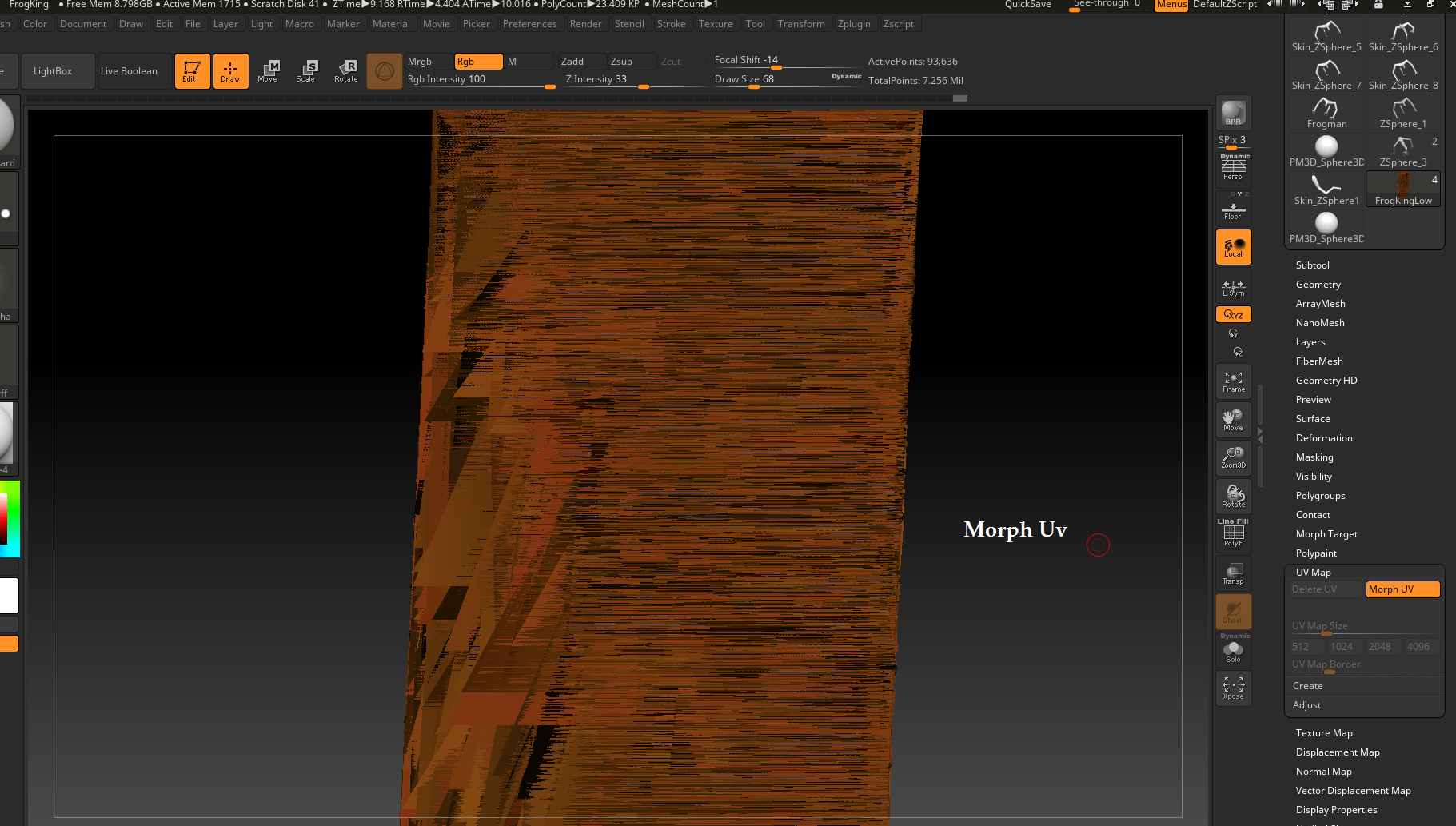Click the Rotate view icon in right shelf
The width and height of the screenshot is (1456, 826).
(x=1233, y=497)
